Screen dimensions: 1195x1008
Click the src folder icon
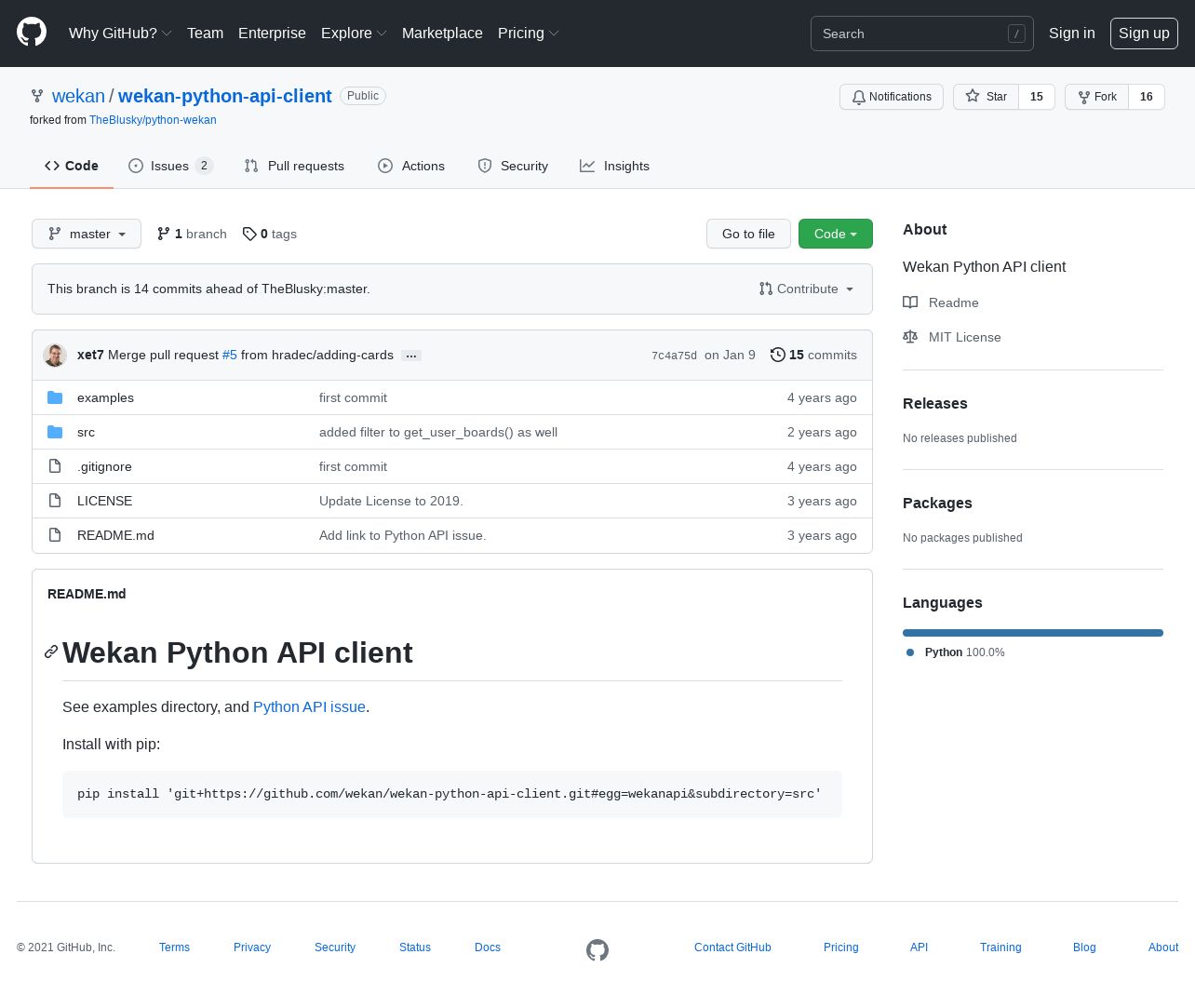pyautogui.click(x=55, y=432)
